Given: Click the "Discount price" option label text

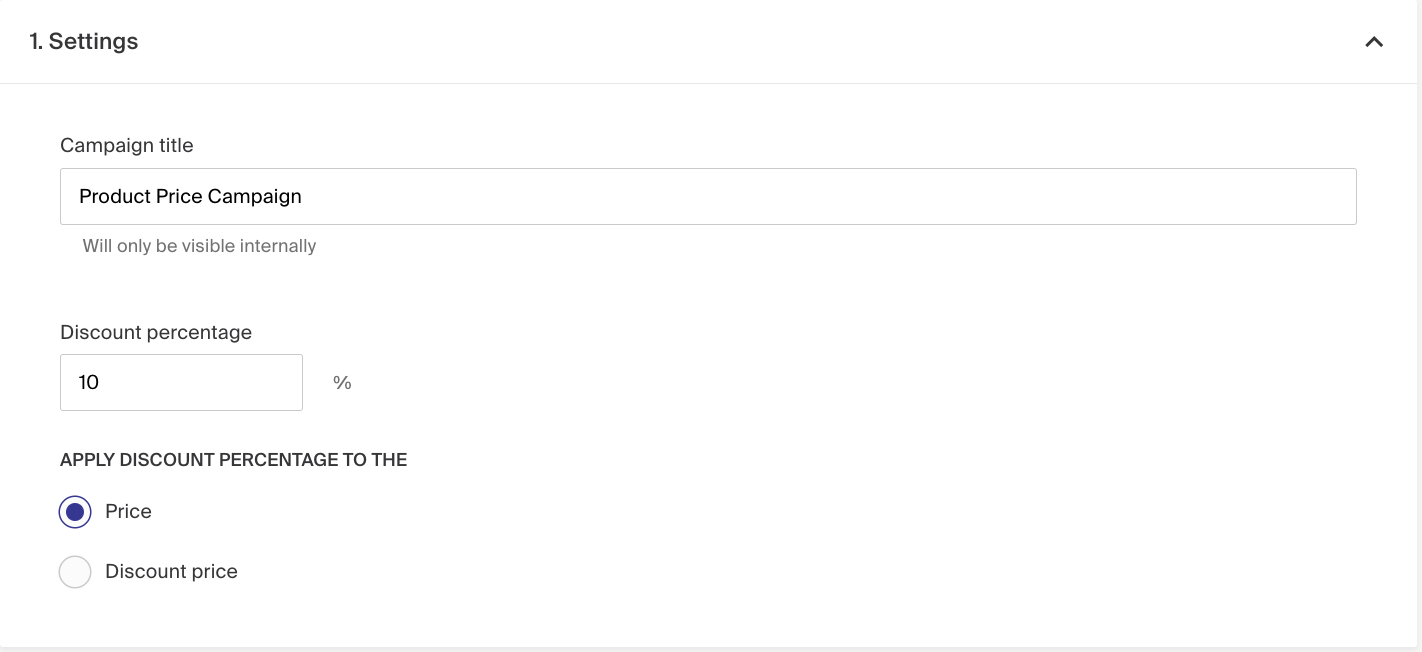Looking at the screenshot, I should pyautogui.click(x=171, y=572).
